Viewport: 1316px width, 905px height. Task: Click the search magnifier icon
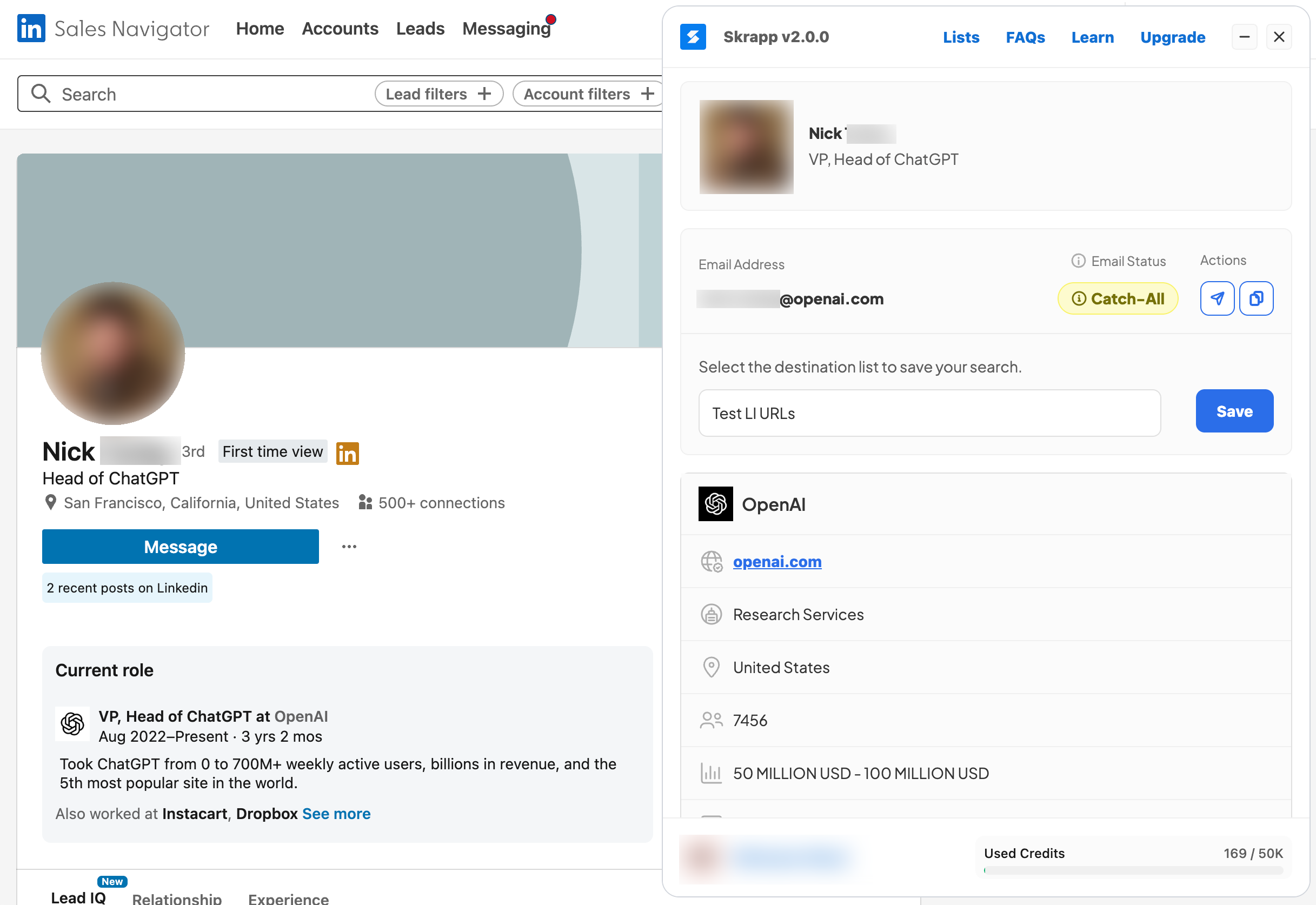point(40,93)
